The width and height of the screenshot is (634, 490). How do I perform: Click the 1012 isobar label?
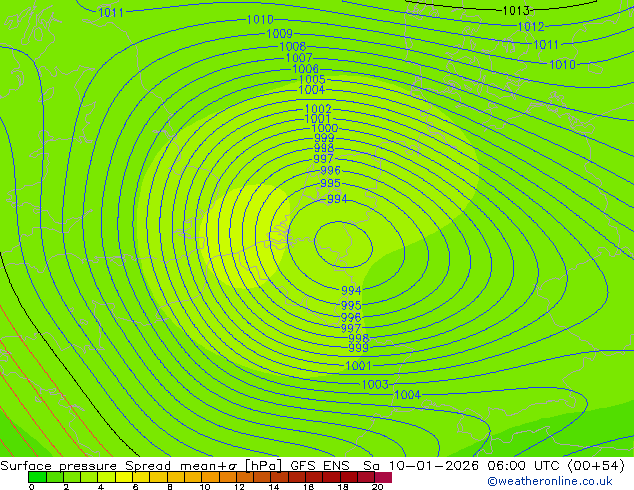tap(531, 27)
